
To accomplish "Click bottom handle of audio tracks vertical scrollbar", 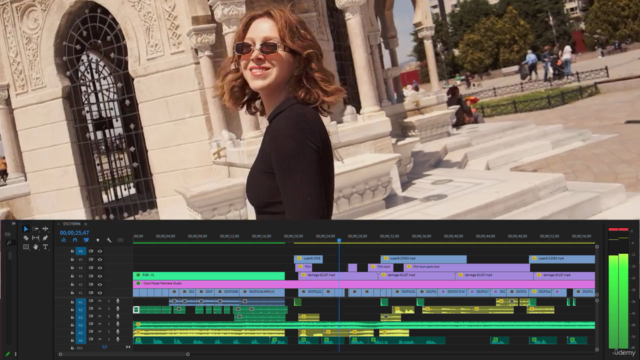I will pyautogui.click(x=597, y=350).
